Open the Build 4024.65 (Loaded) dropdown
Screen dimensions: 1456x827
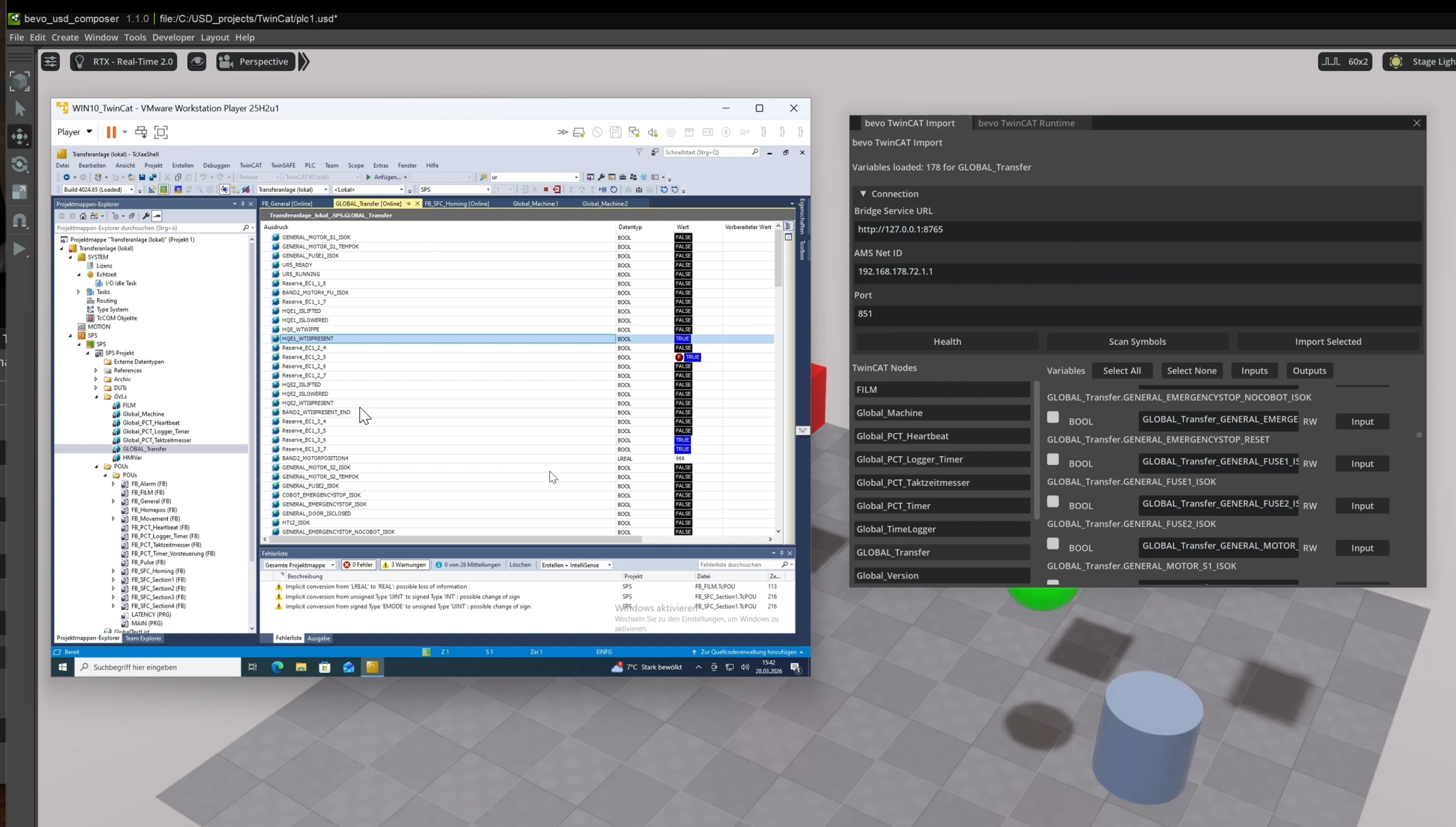tap(98, 190)
